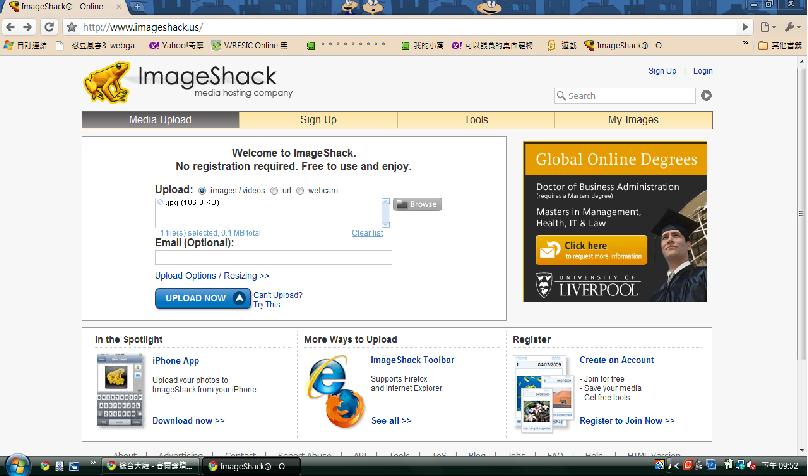Bookmark this page with the star icon
This screenshot has height=476, width=808.
tap(72, 27)
